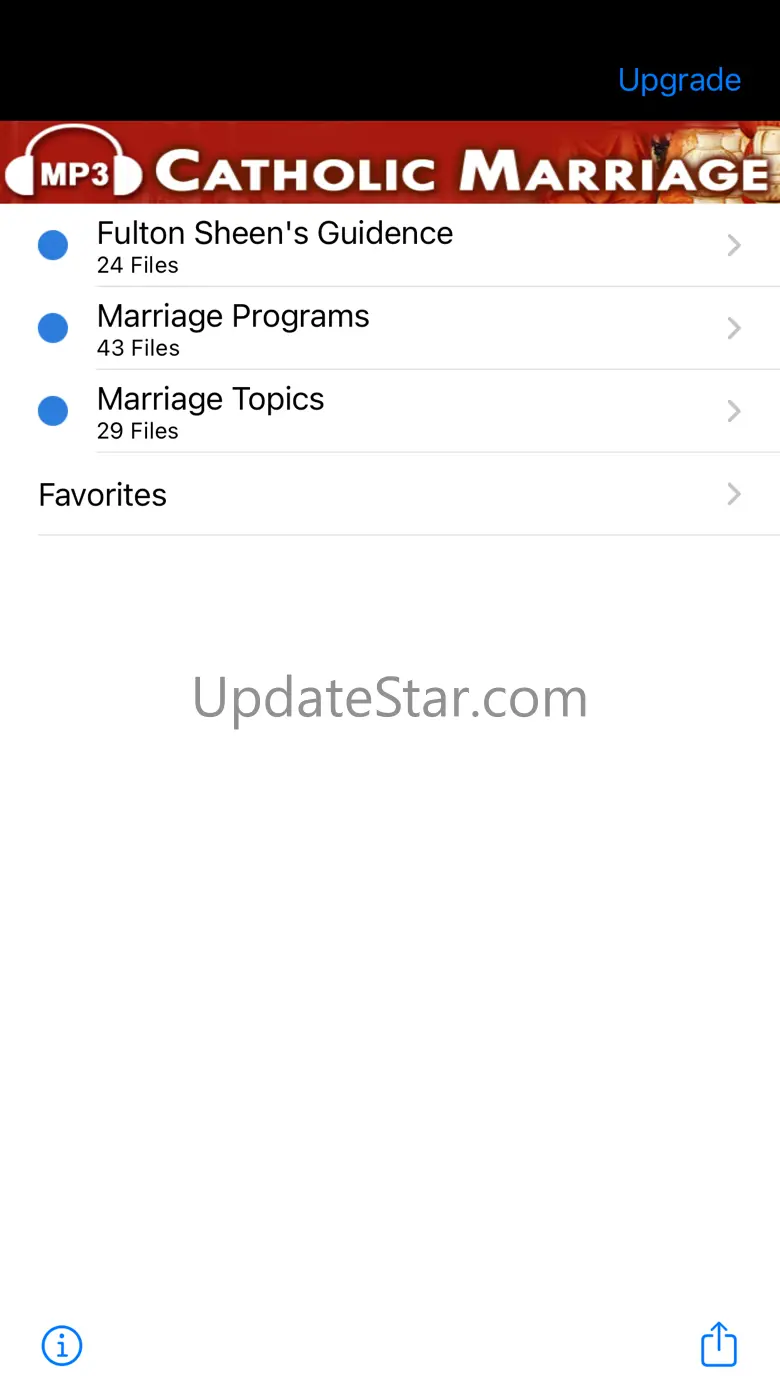Tap the UpdateStar.com watermark text

point(390,698)
